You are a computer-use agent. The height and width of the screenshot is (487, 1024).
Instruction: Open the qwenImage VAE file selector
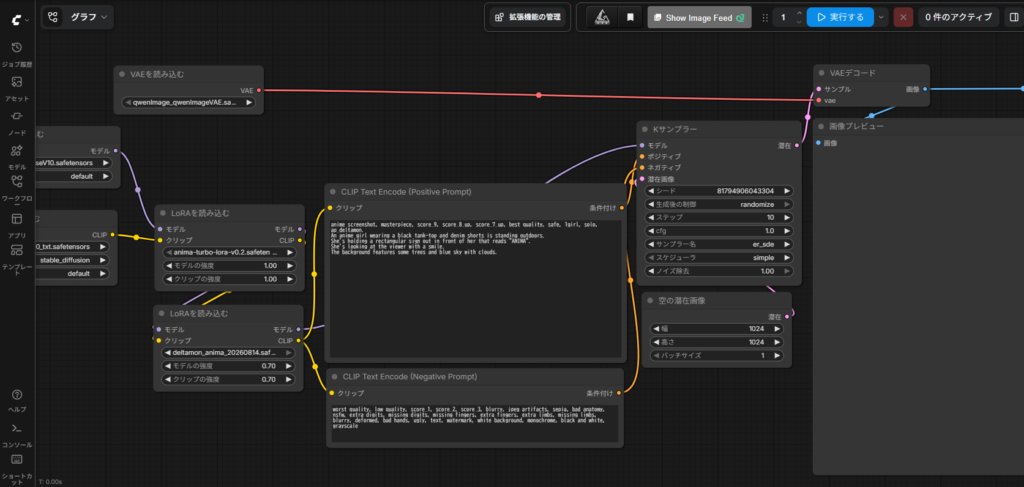[x=189, y=102]
